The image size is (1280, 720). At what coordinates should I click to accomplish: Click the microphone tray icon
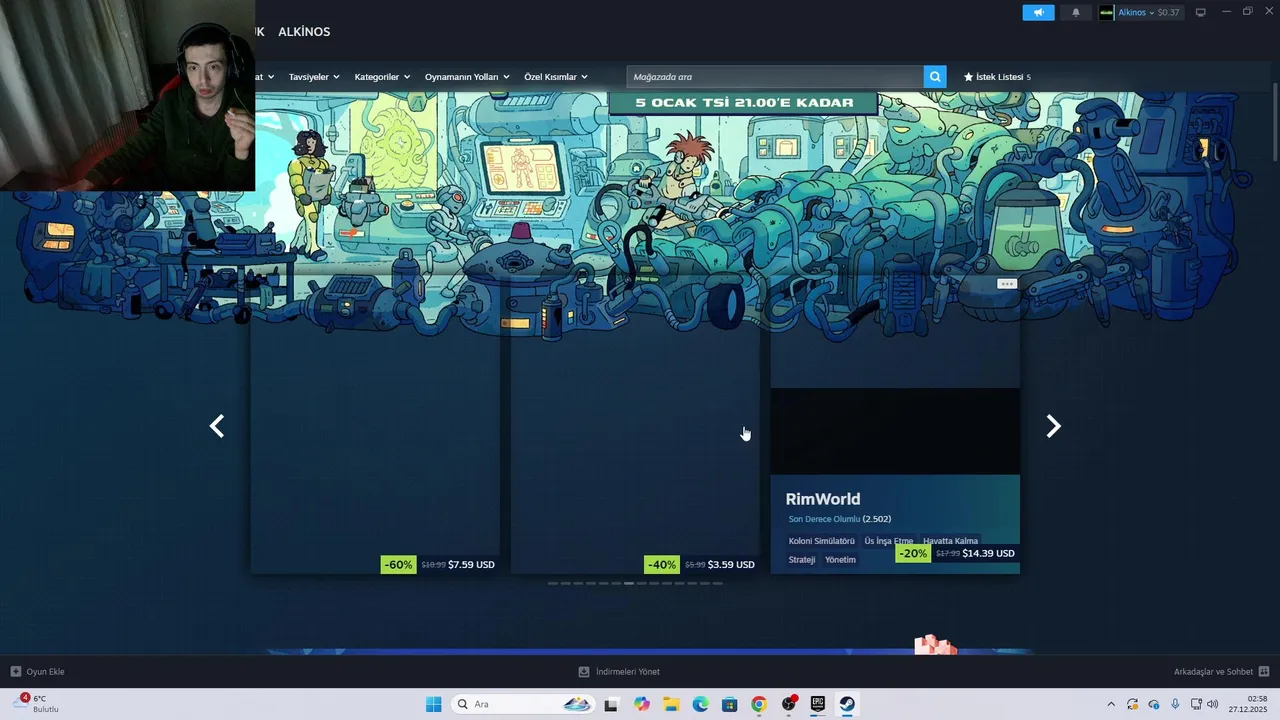point(1175,704)
